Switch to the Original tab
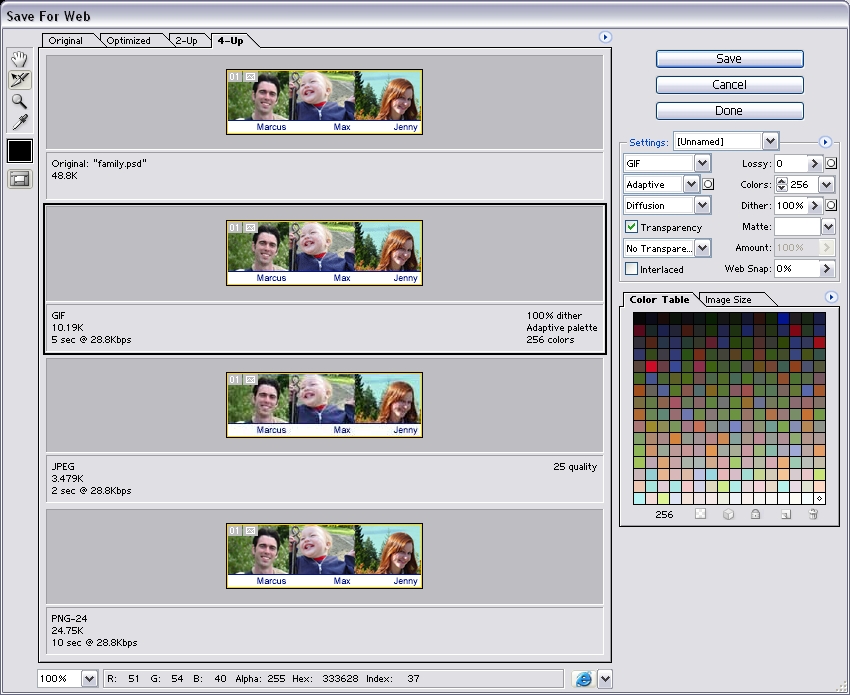Image resolution: width=850 pixels, height=695 pixels. coord(66,41)
